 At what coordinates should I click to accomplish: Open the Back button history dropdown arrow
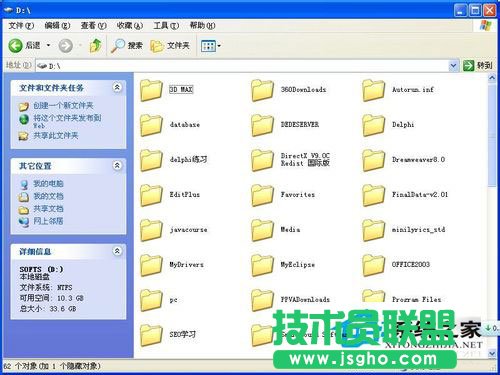[48, 45]
